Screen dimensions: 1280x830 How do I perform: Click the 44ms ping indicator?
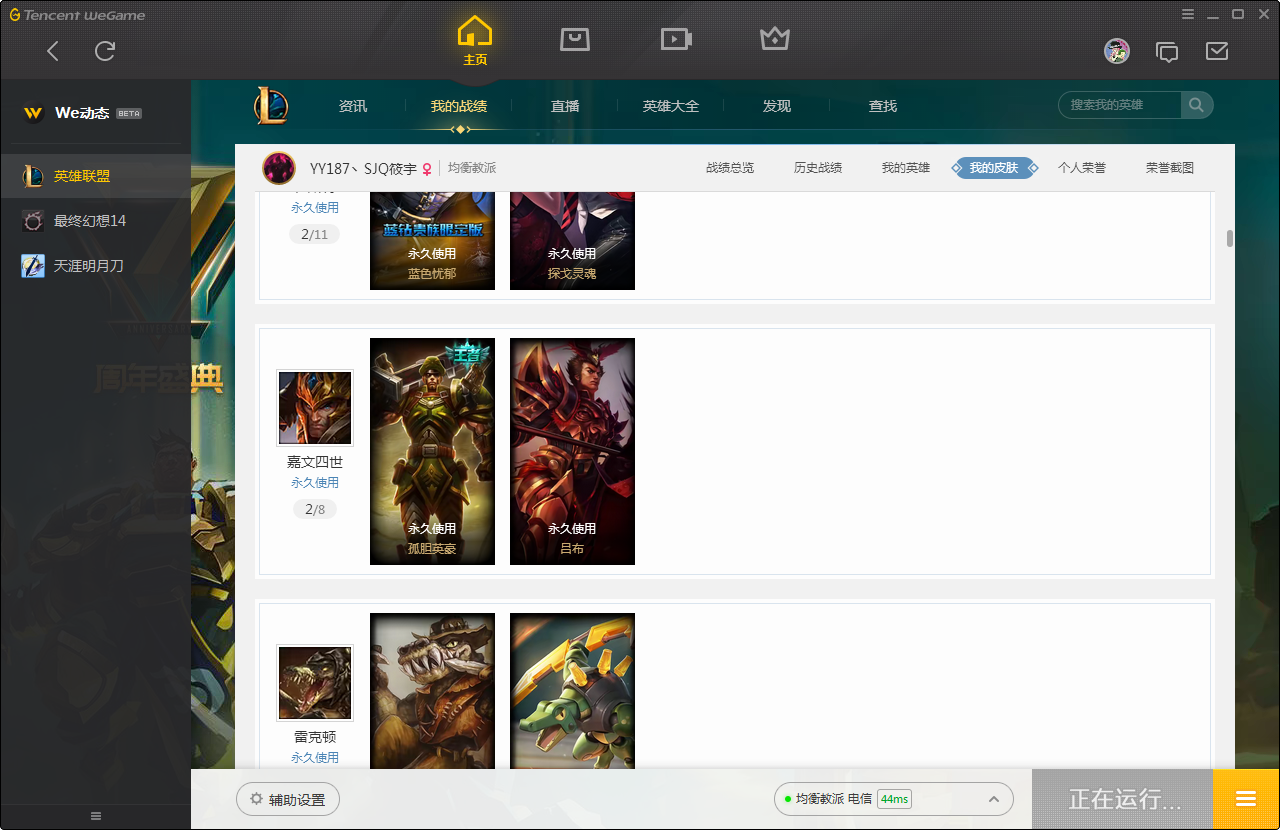[x=894, y=799]
